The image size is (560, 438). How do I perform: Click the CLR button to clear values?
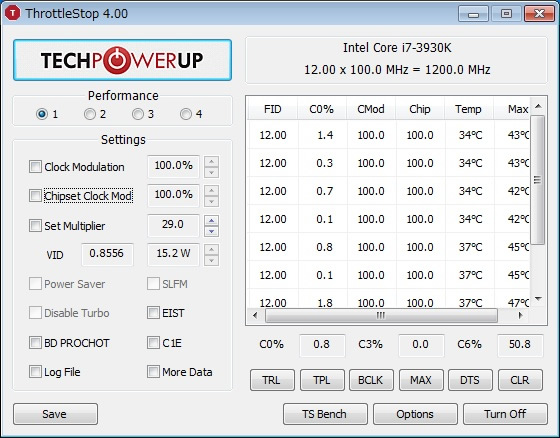520,380
